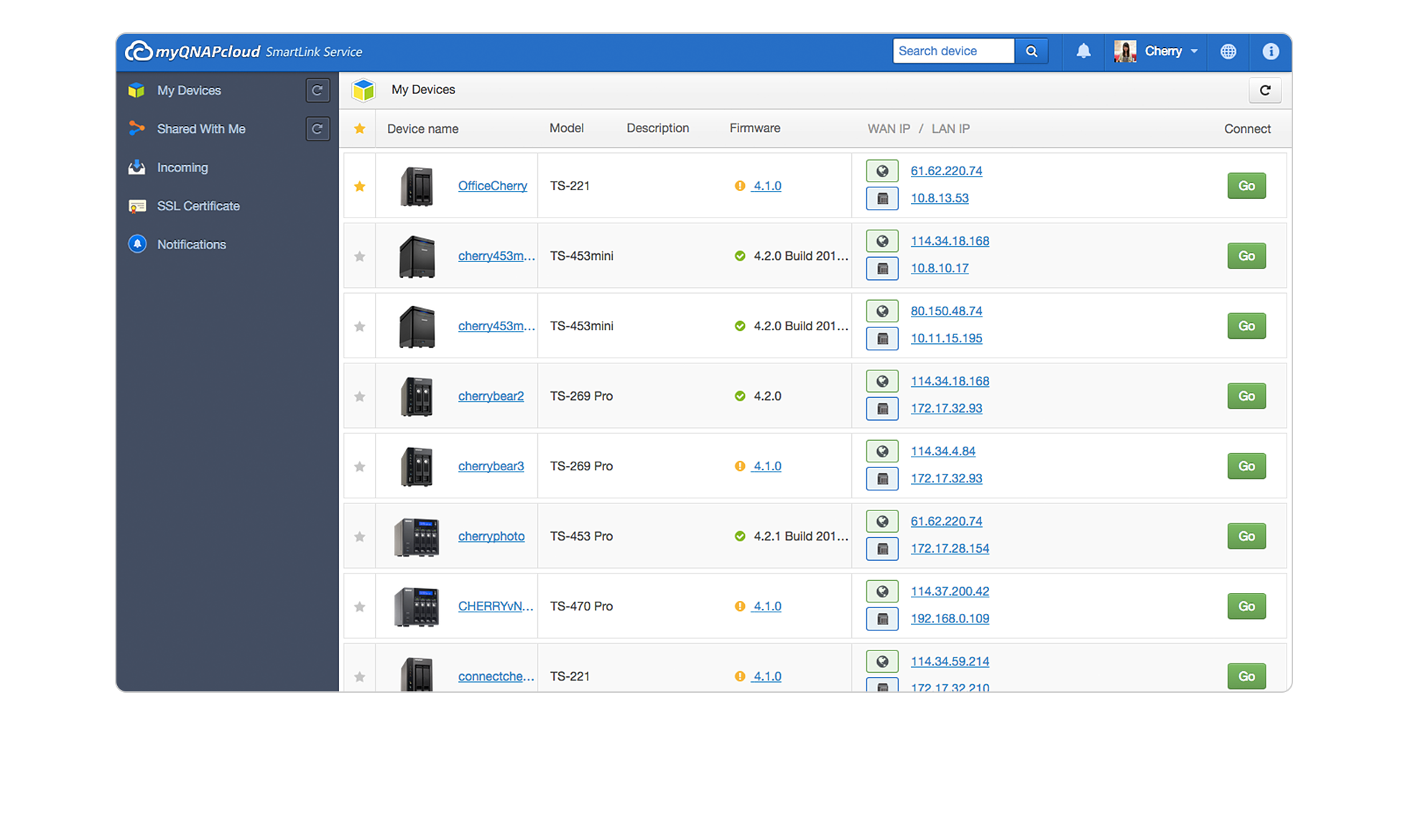Click LAN icon next to 10.8.10.17
Viewport: 1408px width, 840px height.
tap(882, 269)
